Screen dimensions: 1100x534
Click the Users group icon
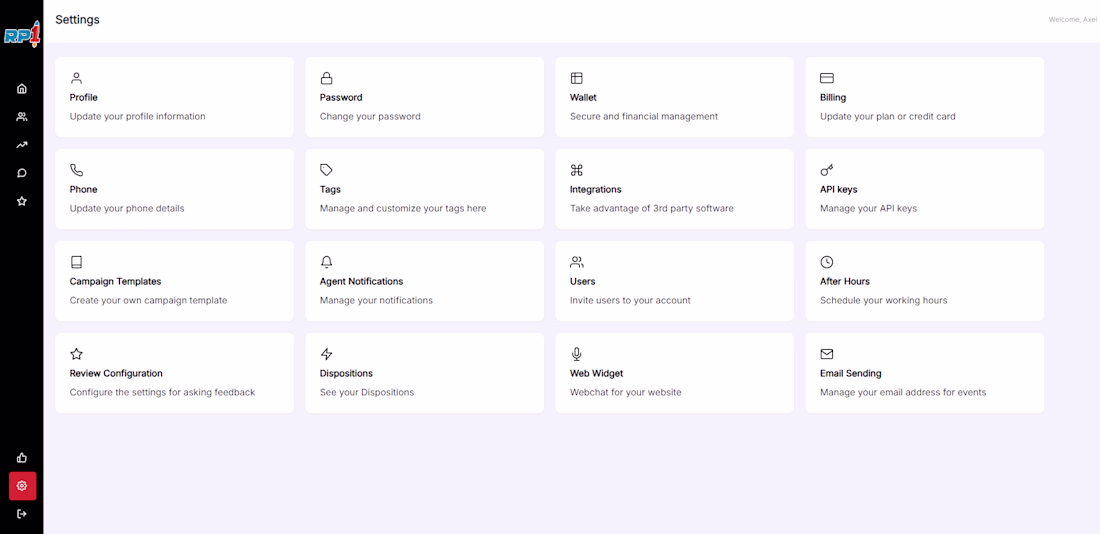tap(577, 262)
